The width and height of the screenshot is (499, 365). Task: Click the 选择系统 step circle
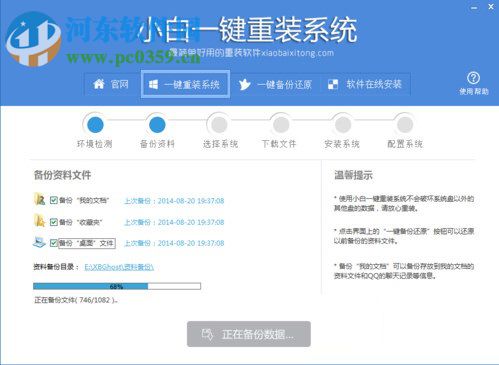click(219, 125)
